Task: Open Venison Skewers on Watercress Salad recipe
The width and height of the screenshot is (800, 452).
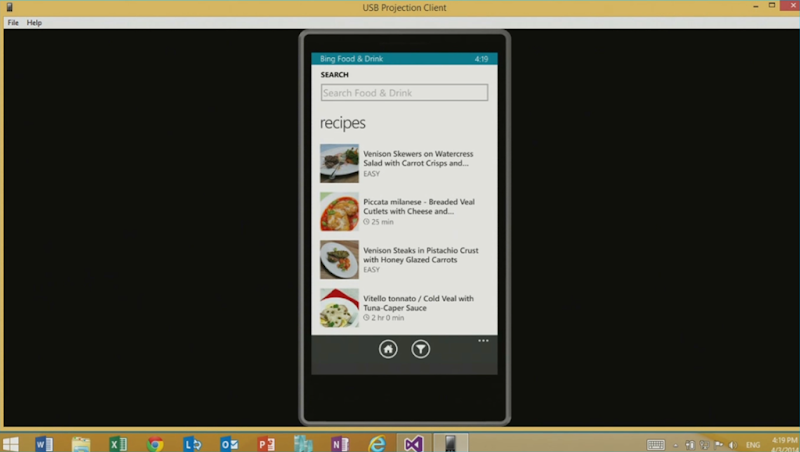Action: coord(404,163)
